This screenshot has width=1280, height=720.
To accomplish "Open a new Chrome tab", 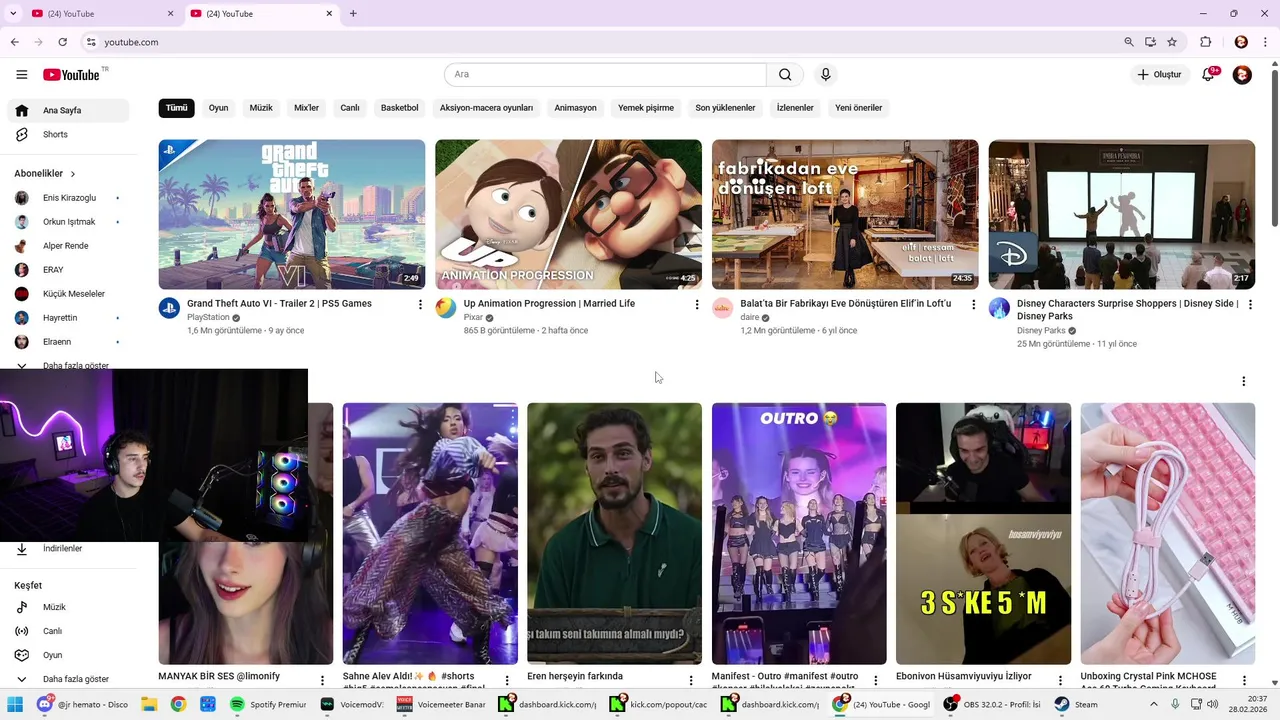I will click(x=353, y=14).
